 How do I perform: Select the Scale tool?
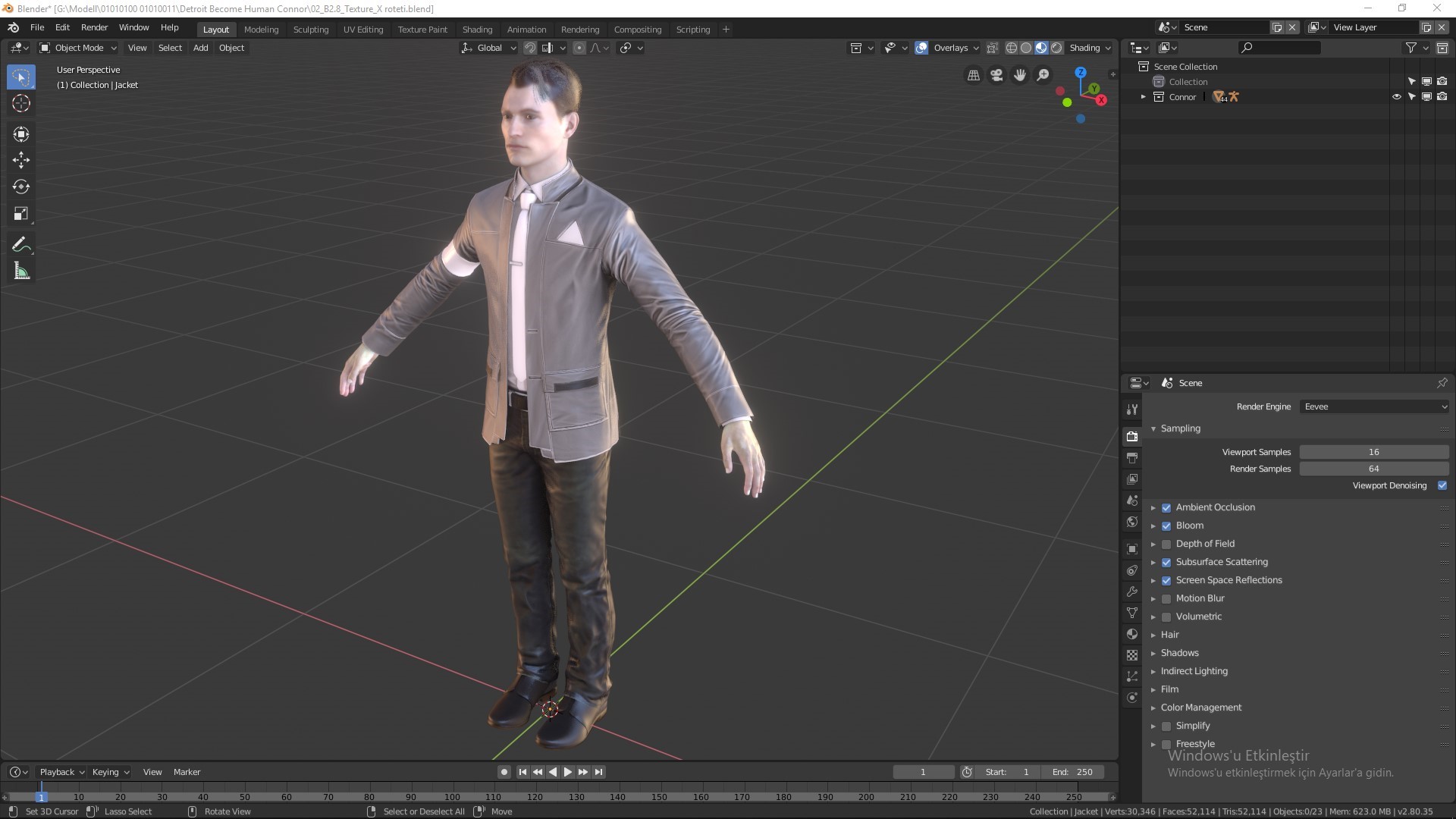click(x=21, y=214)
